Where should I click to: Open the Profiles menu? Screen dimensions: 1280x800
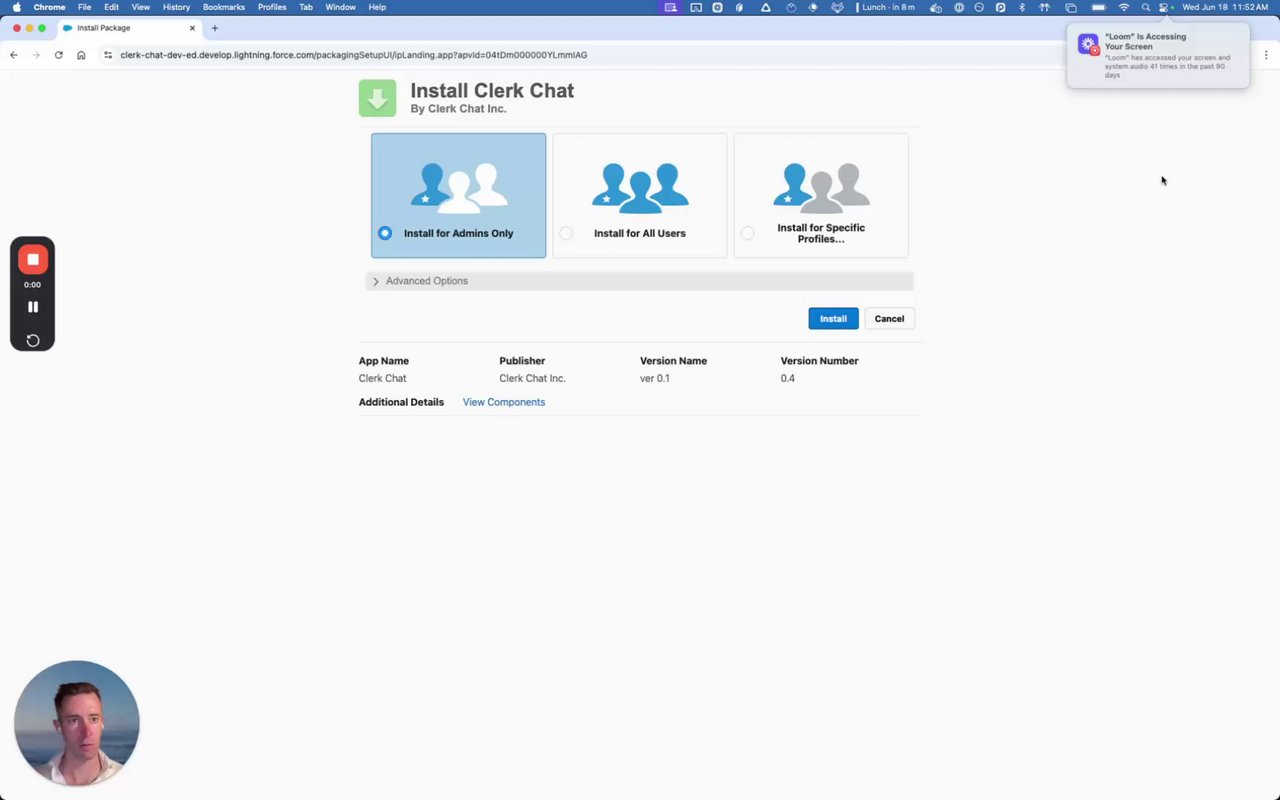click(x=272, y=7)
